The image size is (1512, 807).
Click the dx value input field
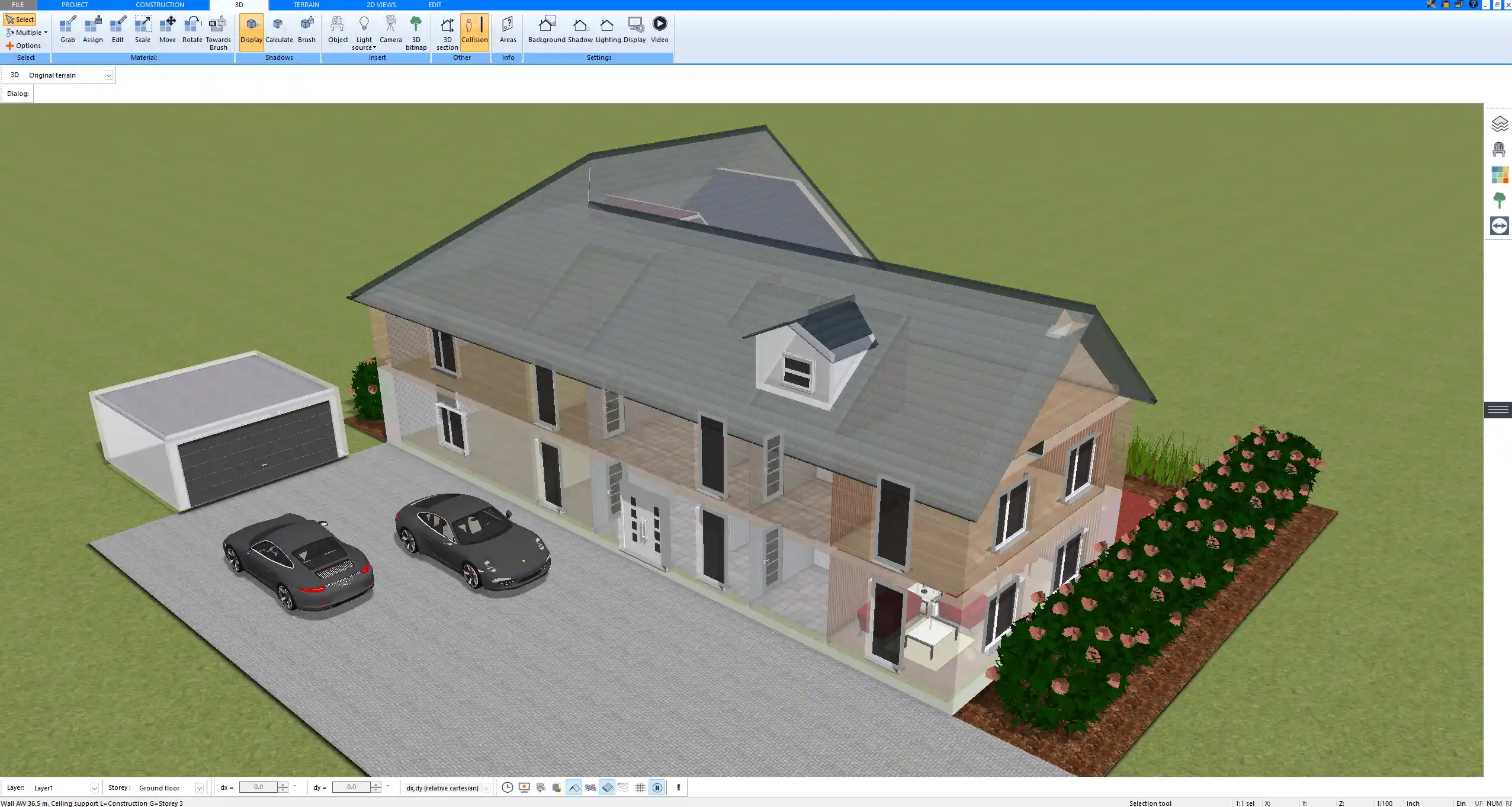point(258,787)
